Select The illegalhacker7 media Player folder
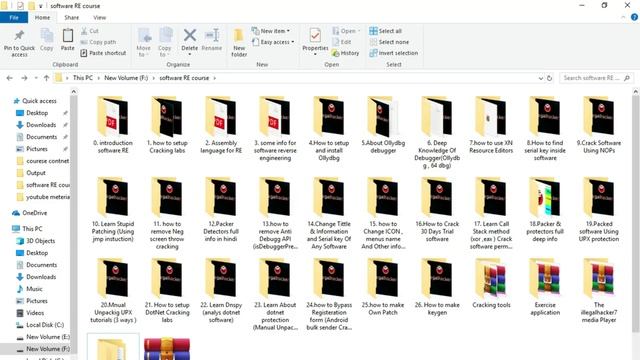The image size is (640, 360). pos(599,291)
